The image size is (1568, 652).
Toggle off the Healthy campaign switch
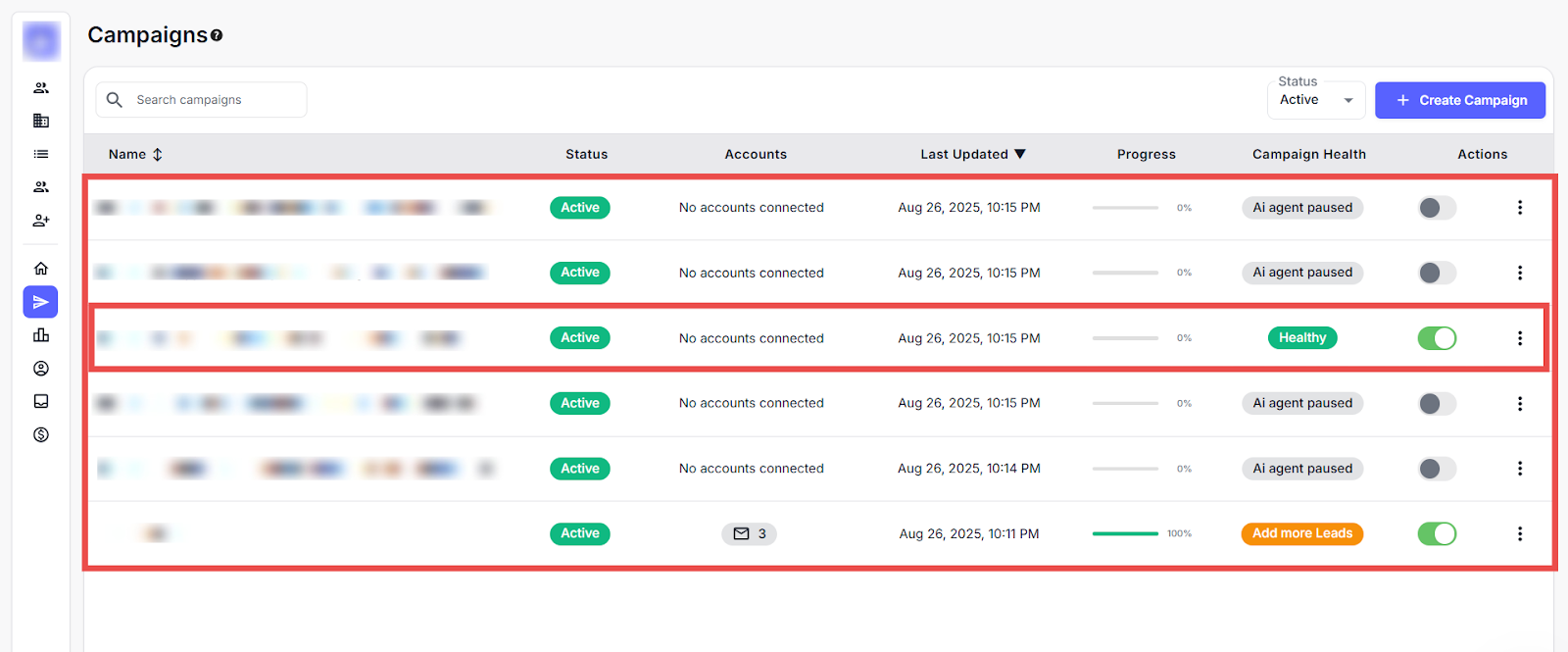pyautogui.click(x=1437, y=338)
